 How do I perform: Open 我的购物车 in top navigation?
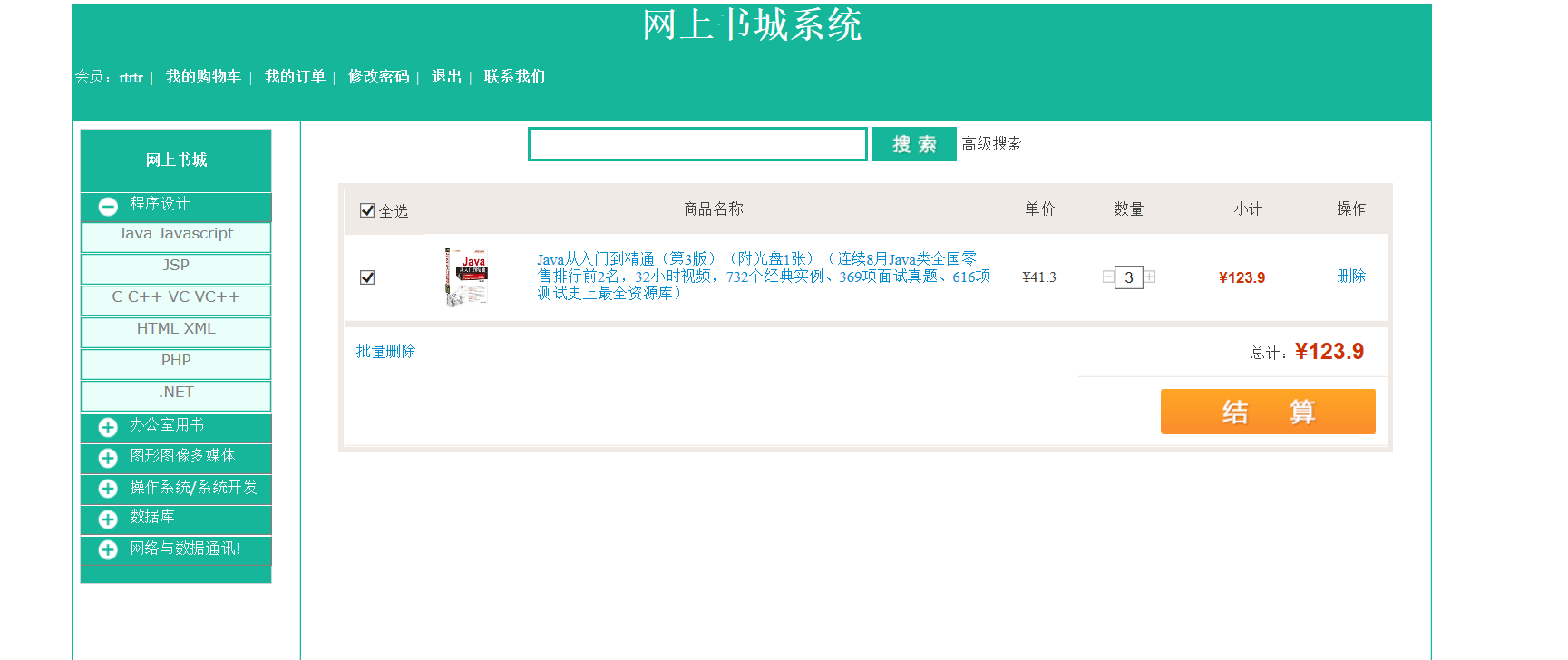(x=203, y=77)
